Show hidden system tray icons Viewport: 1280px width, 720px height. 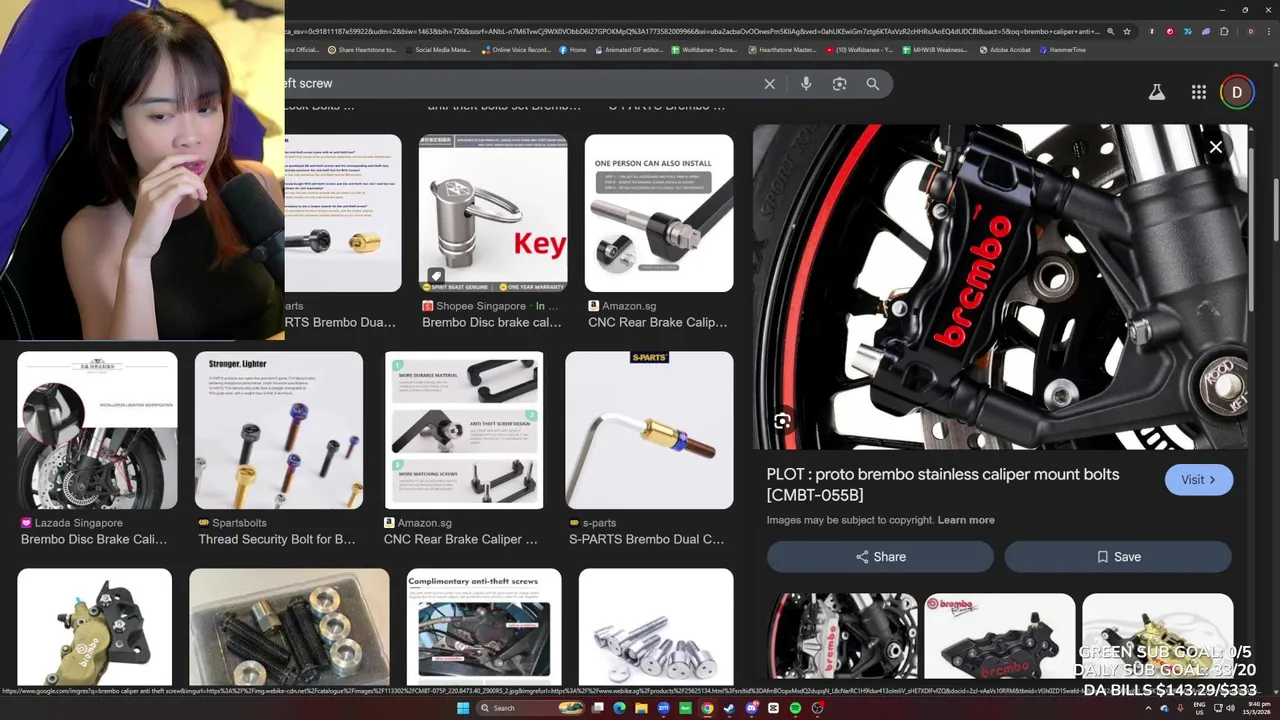click(1148, 708)
